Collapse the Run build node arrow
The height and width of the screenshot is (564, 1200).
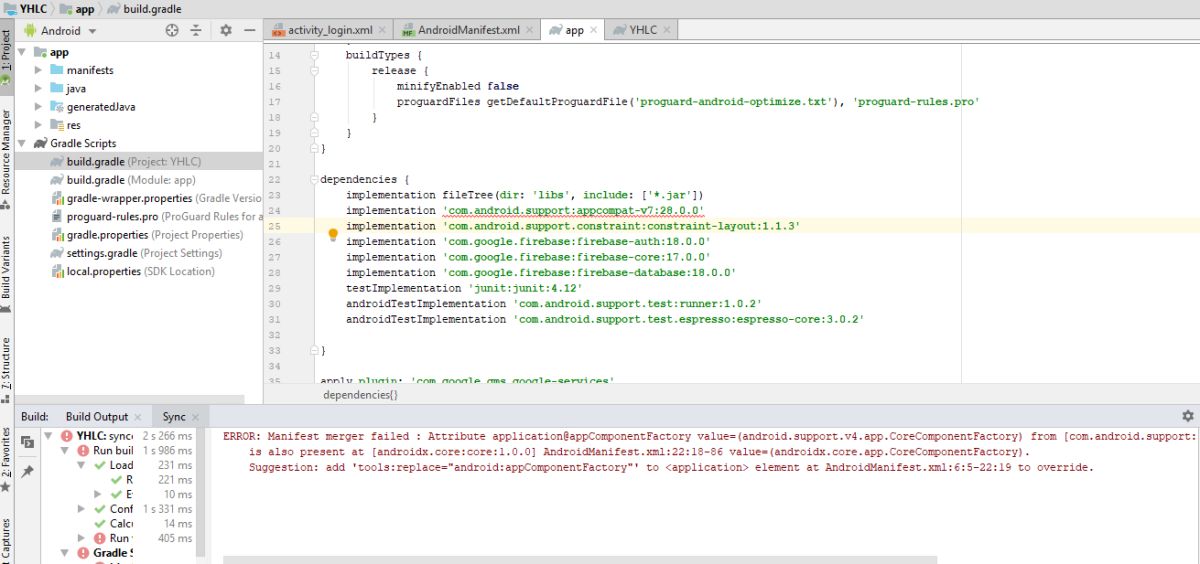click(66, 451)
